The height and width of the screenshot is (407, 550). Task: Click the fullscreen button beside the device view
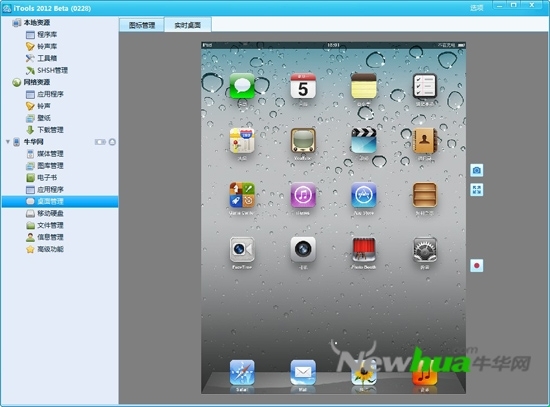tap(476, 190)
